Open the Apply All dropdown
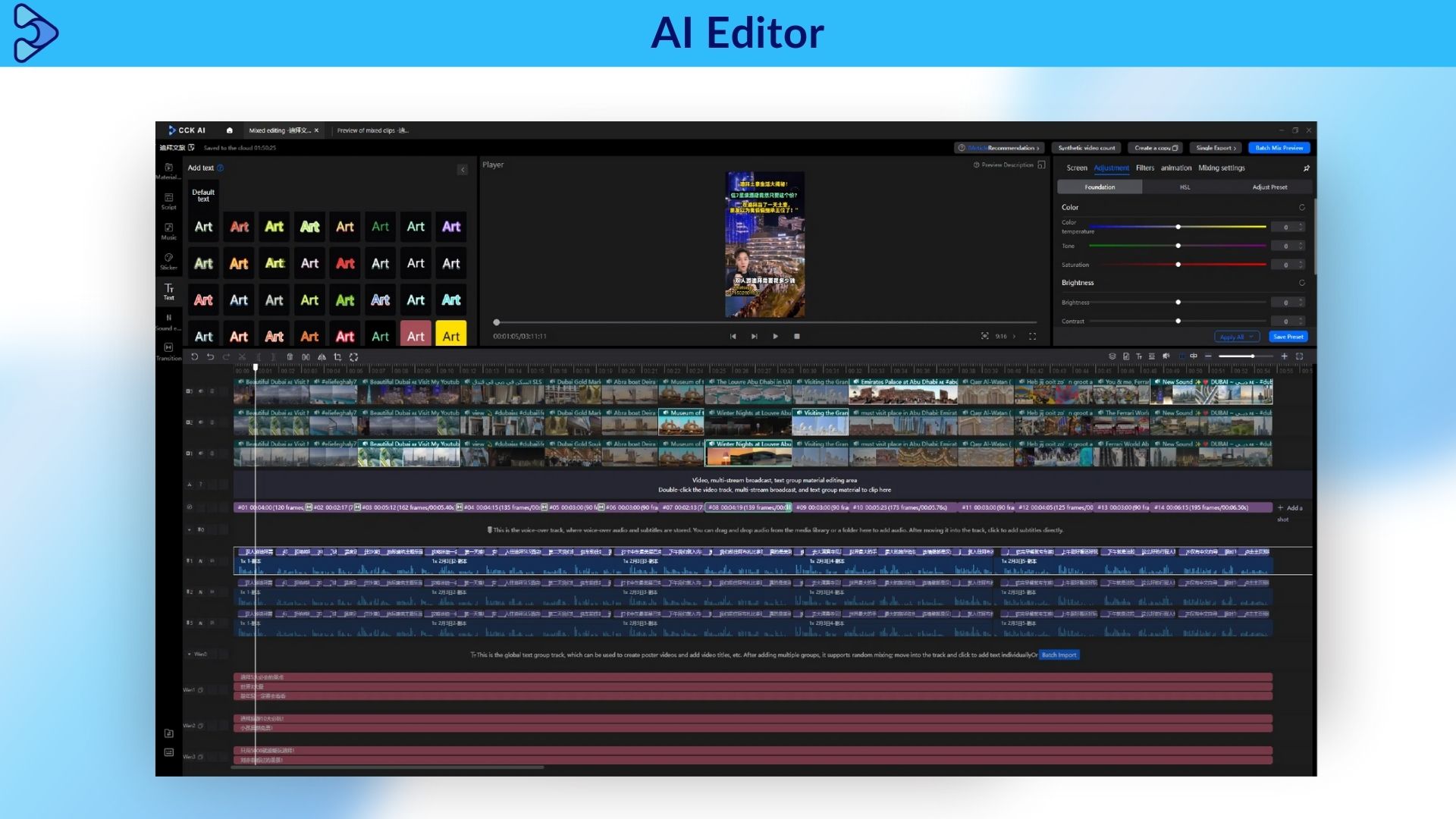Viewport: 1456px width, 819px height. click(1236, 337)
